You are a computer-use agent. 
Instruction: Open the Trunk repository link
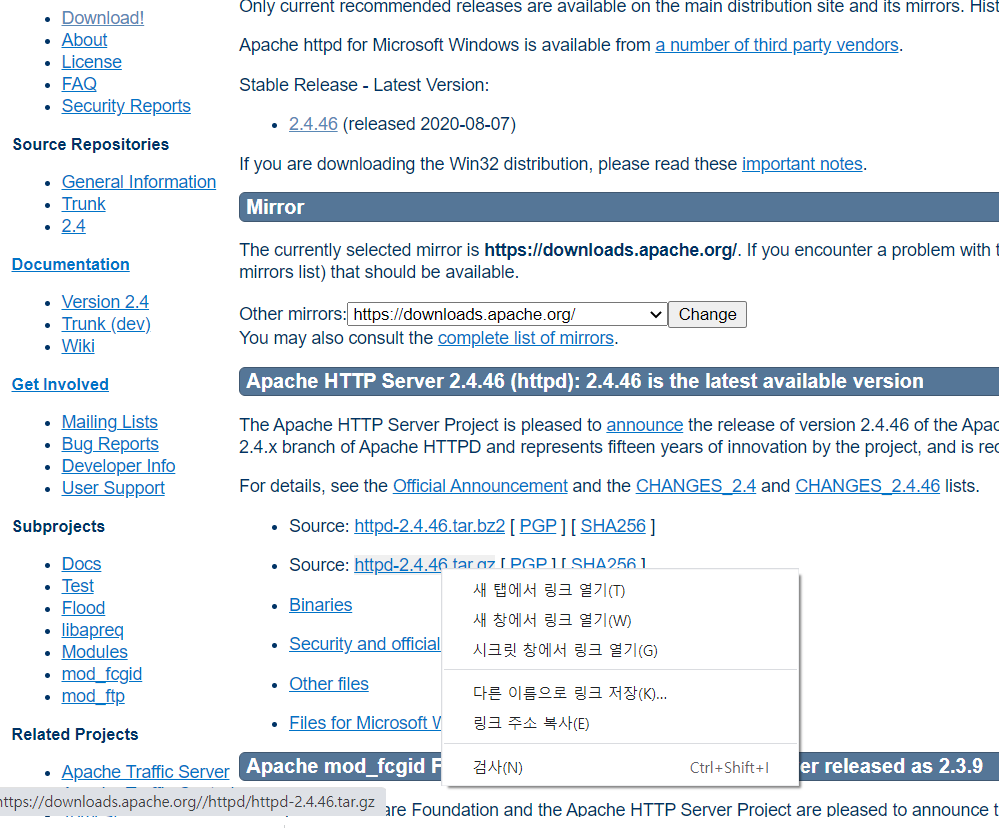pos(83,204)
